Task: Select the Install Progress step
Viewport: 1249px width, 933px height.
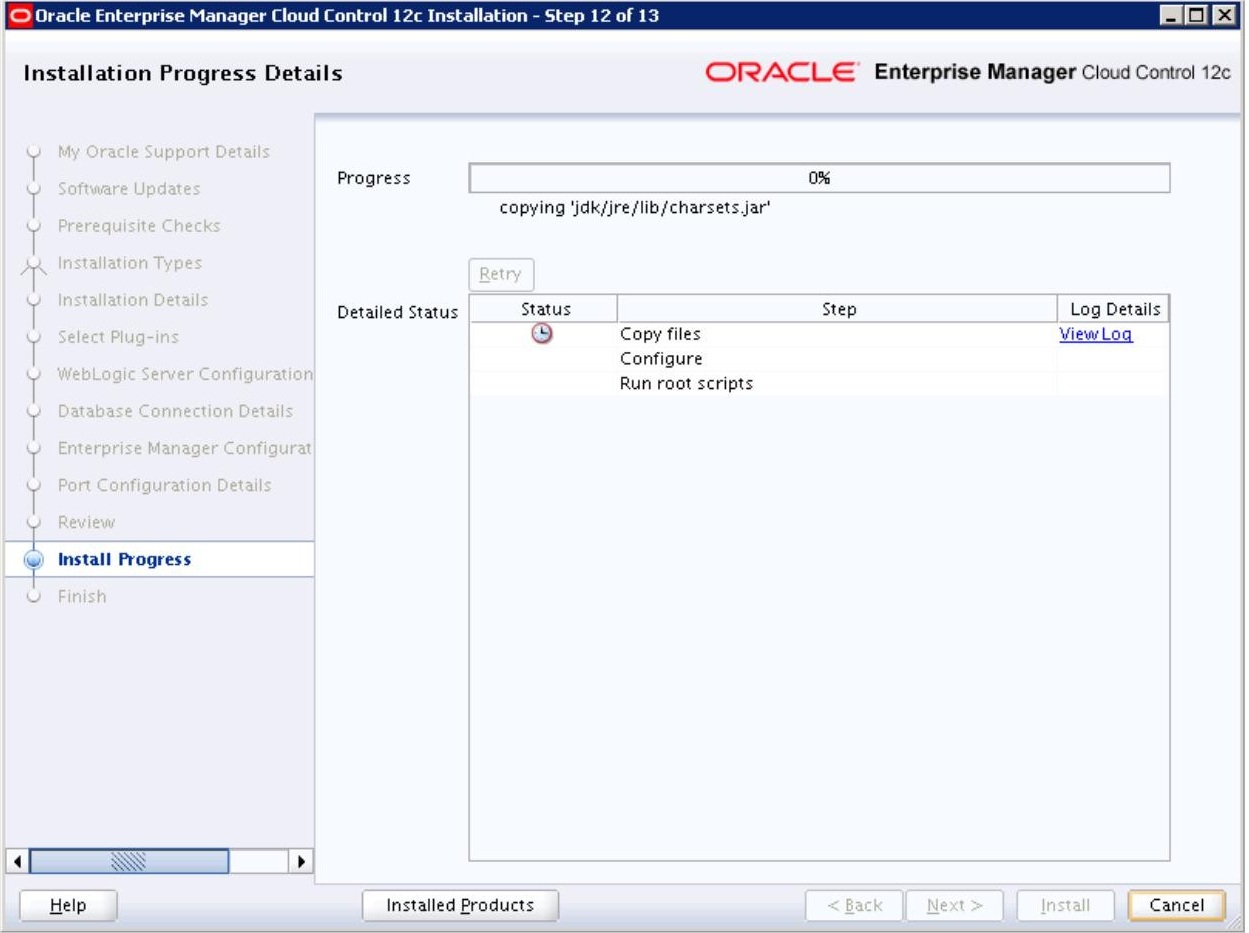Action: pyautogui.click(x=124, y=559)
